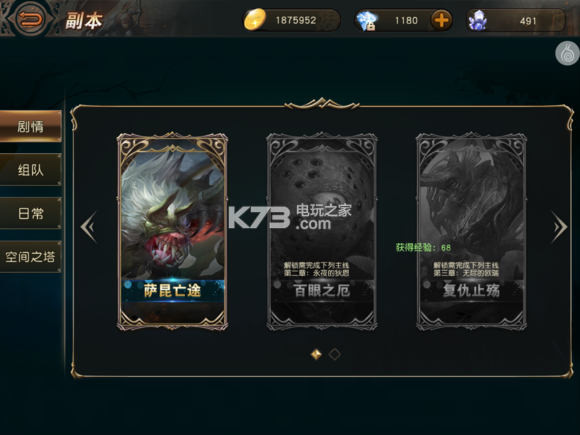The image size is (580, 435).
Task: Select the second page diamond indicator
Action: click(335, 354)
